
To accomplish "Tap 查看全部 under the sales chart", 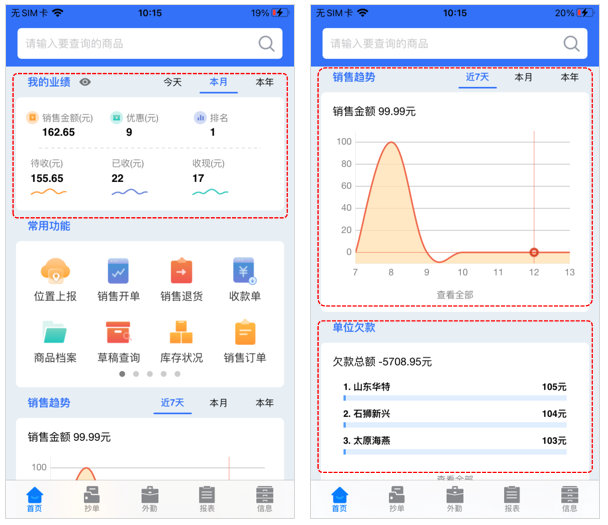I will 455,295.
